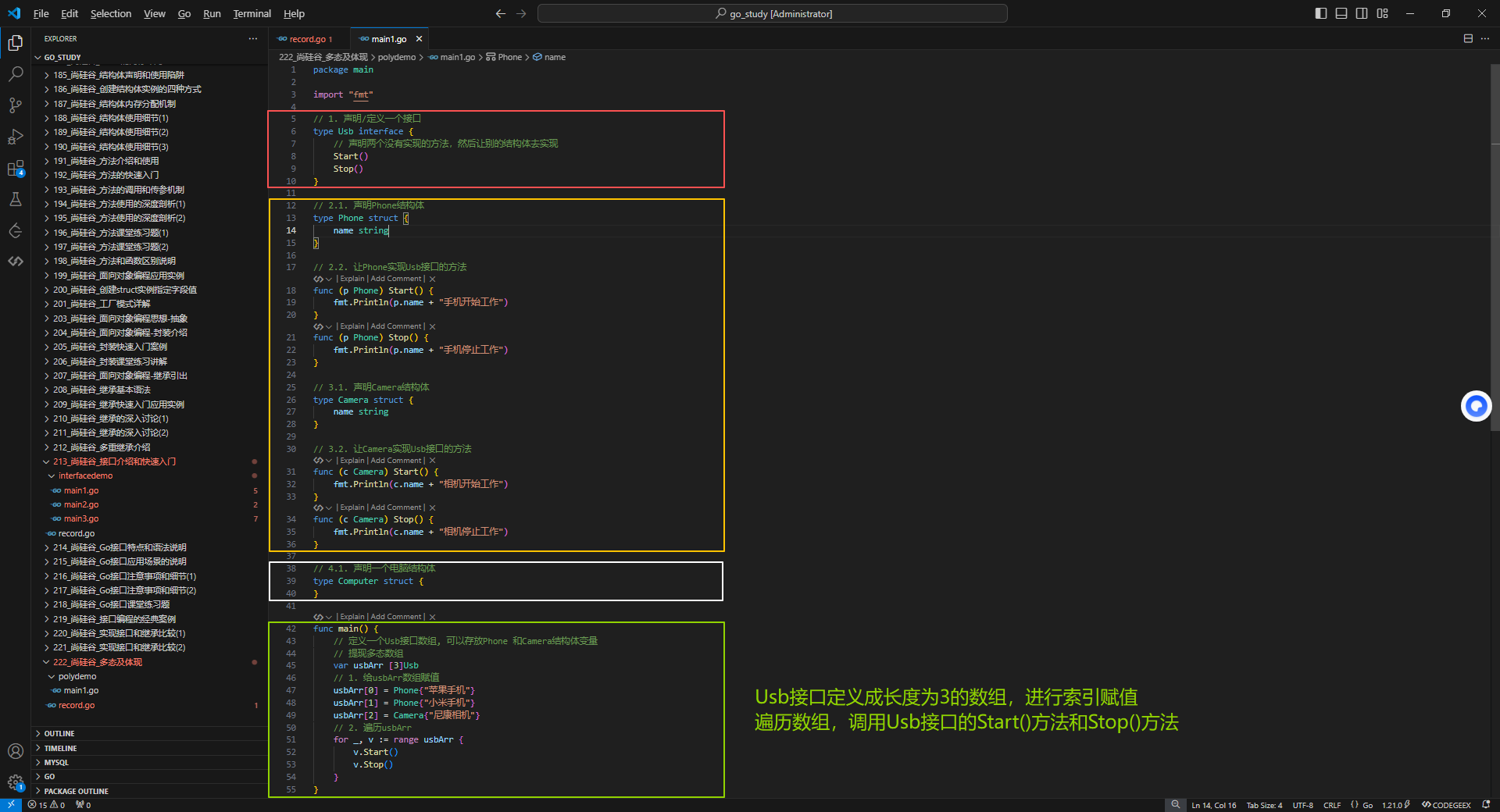Click the floating blue assistant circle icon

(x=1476, y=406)
